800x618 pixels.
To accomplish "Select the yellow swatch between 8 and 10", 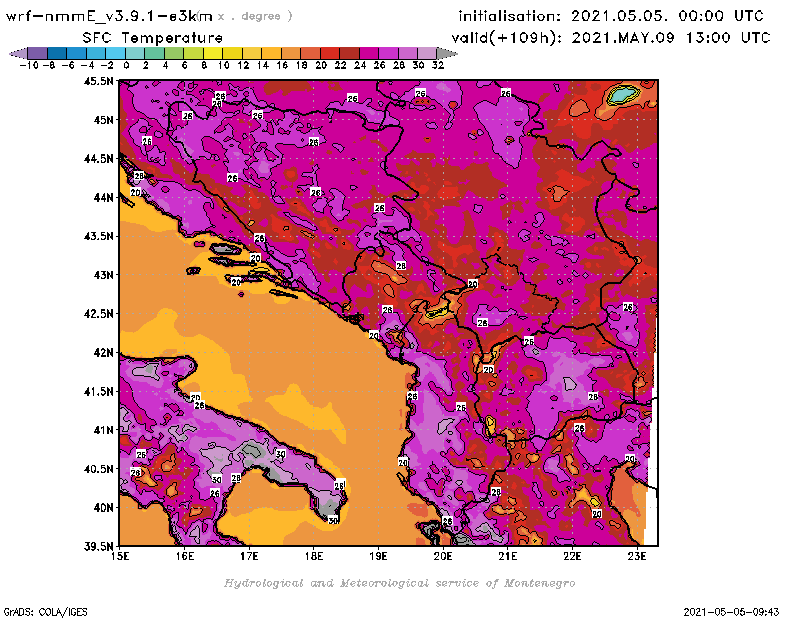I will pyautogui.click(x=211, y=53).
